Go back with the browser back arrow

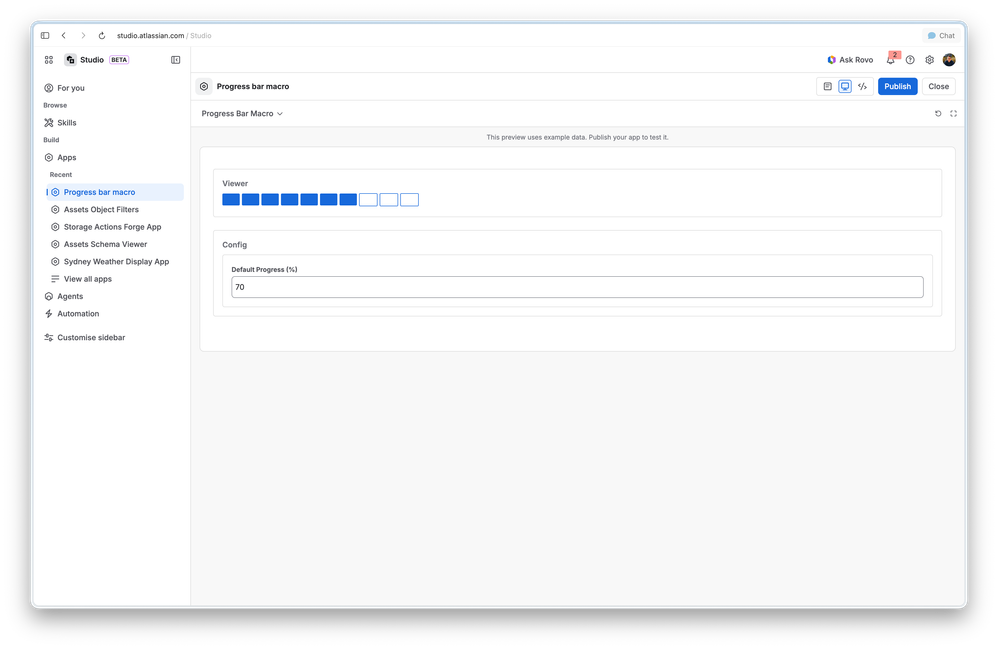click(64, 36)
